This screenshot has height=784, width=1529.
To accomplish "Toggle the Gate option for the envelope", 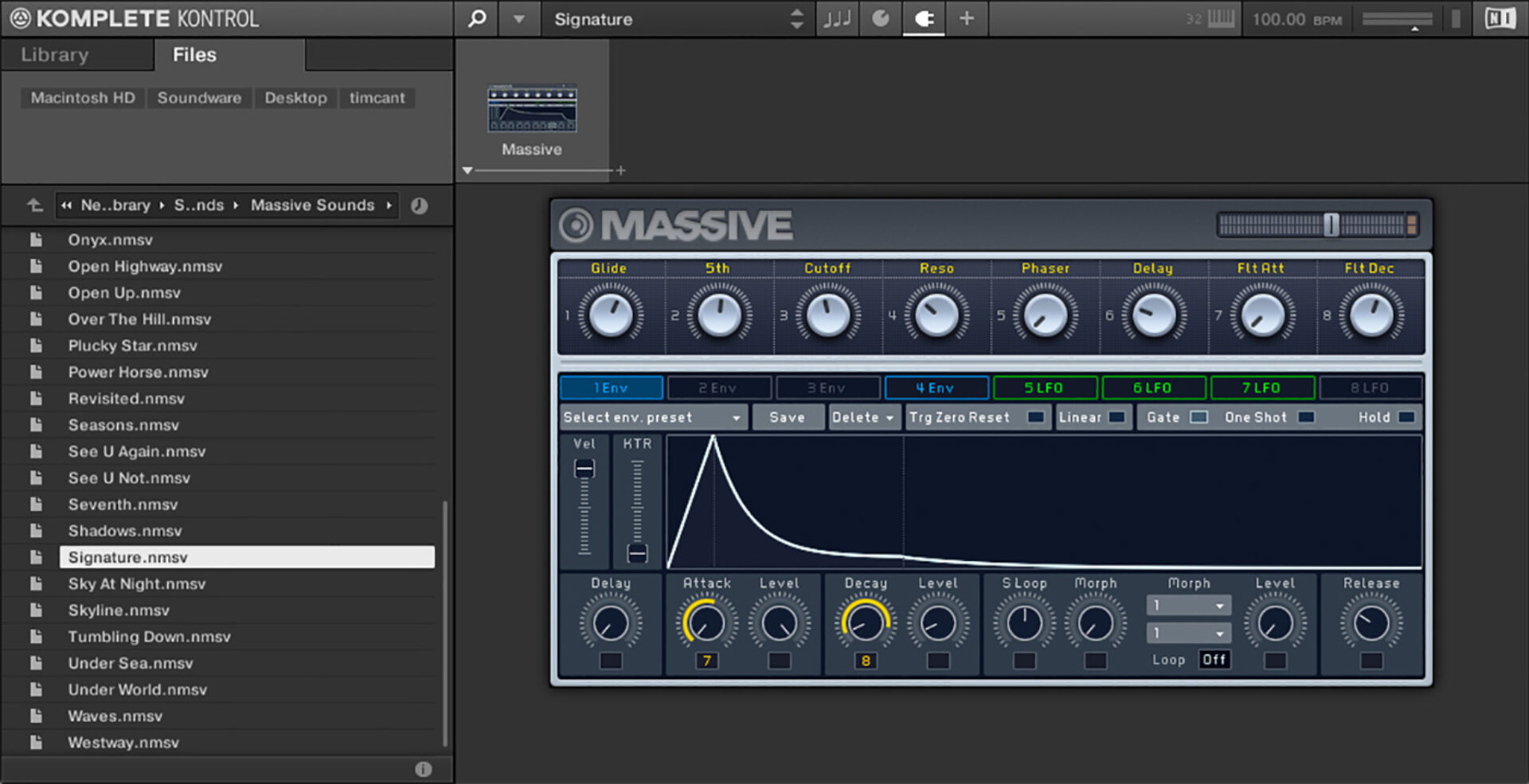I will tap(1199, 417).
